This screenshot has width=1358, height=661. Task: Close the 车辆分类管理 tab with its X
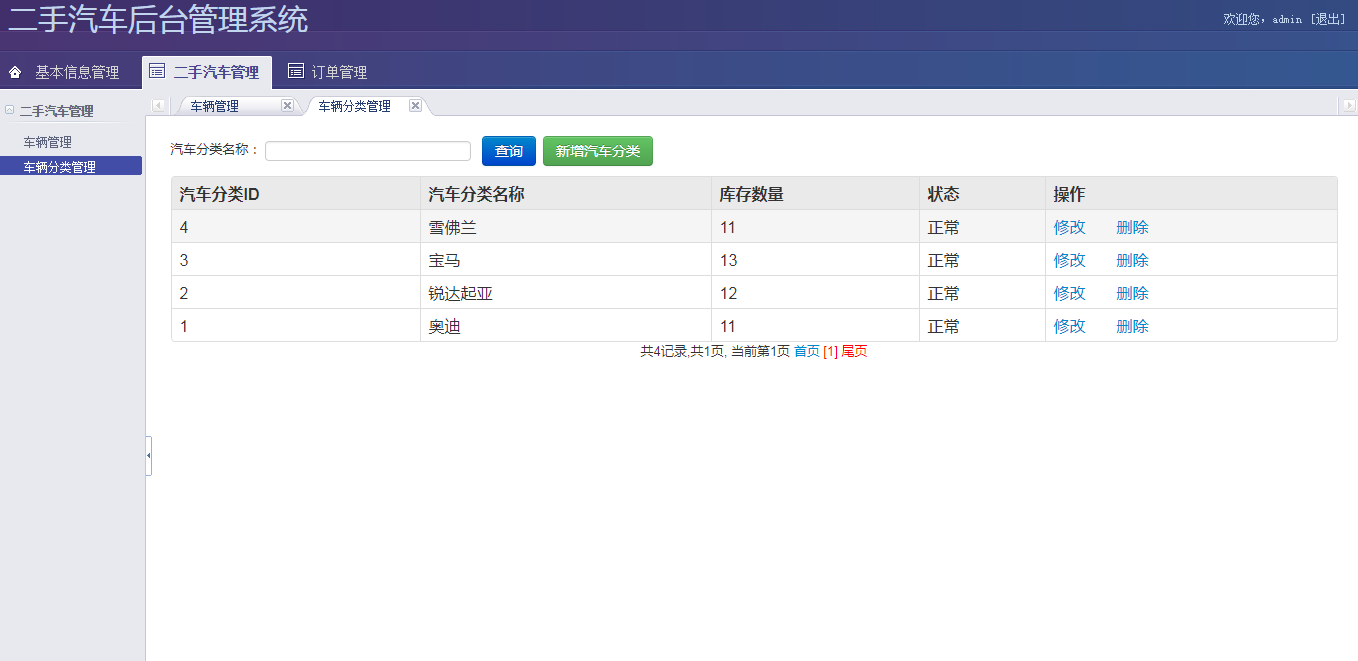tap(415, 105)
